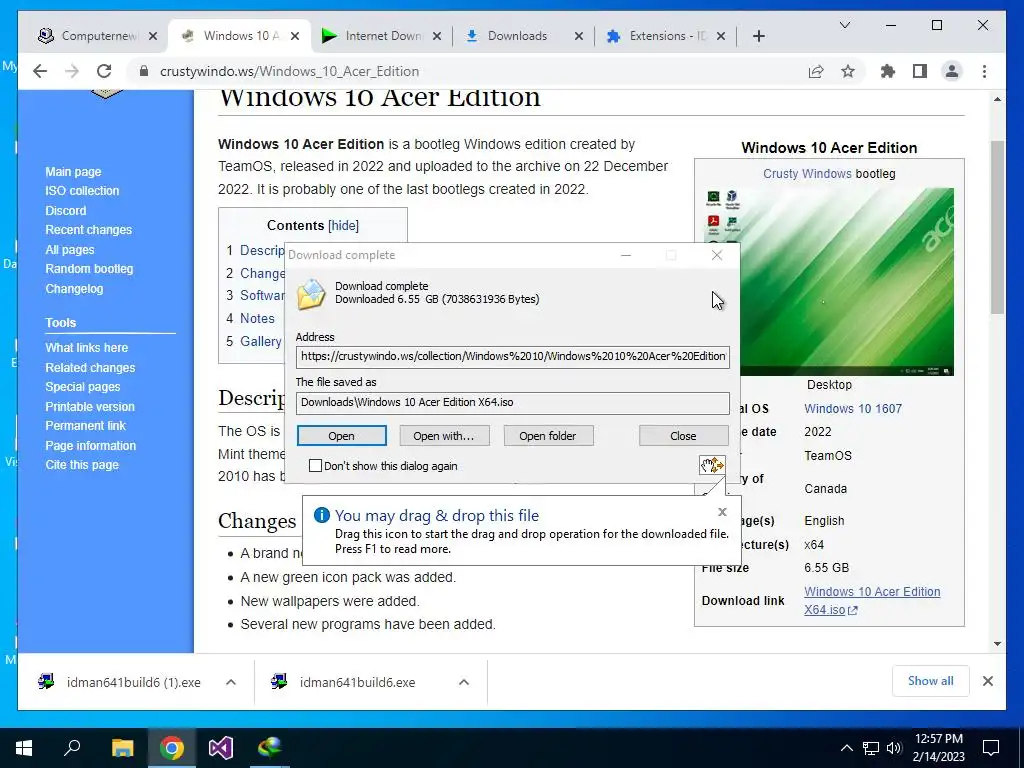Viewport: 1024px width, 768px height.
Task: Open Changelog sidebar link
Action: tap(74, 289)
